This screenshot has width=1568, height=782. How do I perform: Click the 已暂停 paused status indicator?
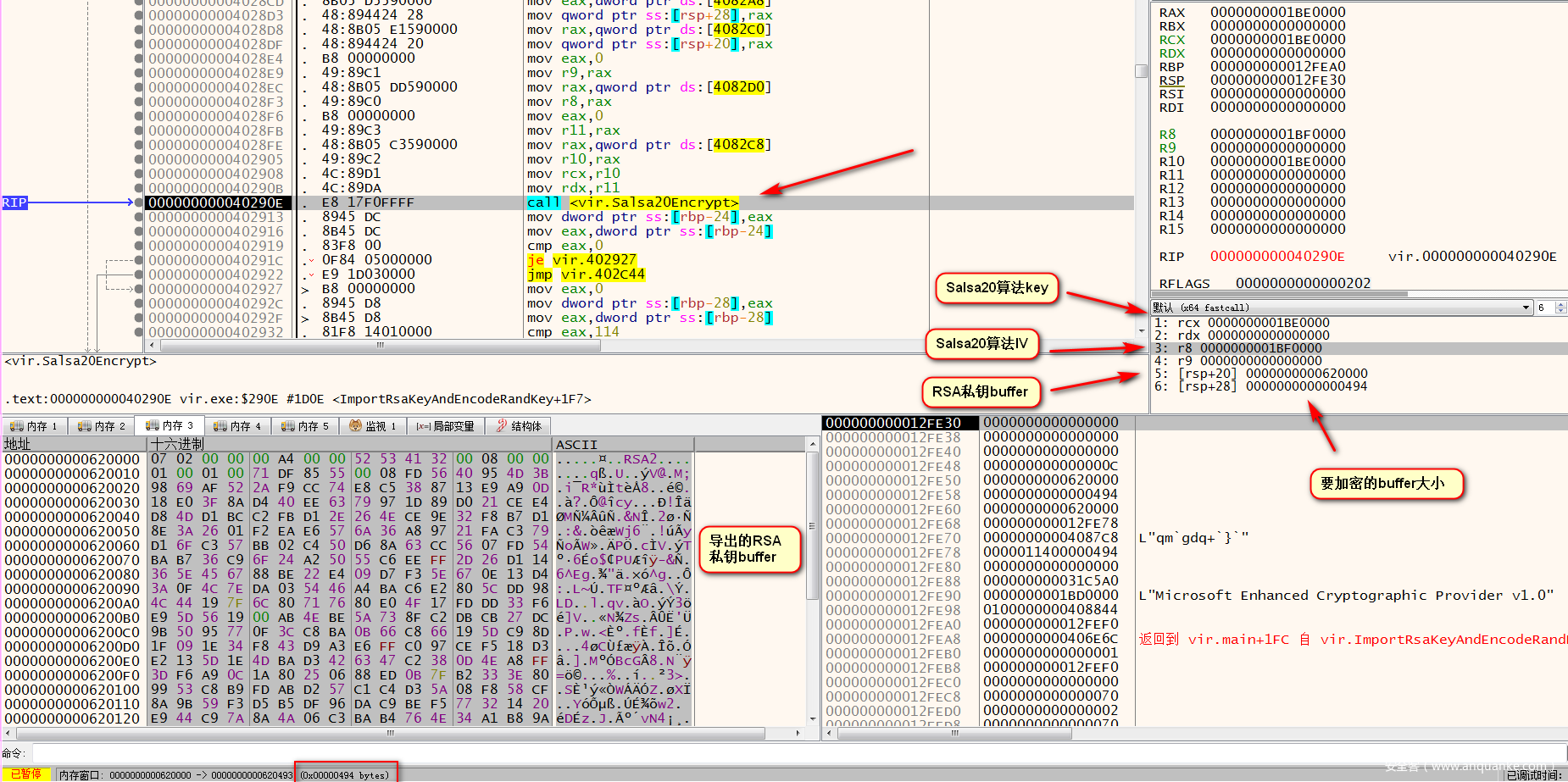coord(25,774)
